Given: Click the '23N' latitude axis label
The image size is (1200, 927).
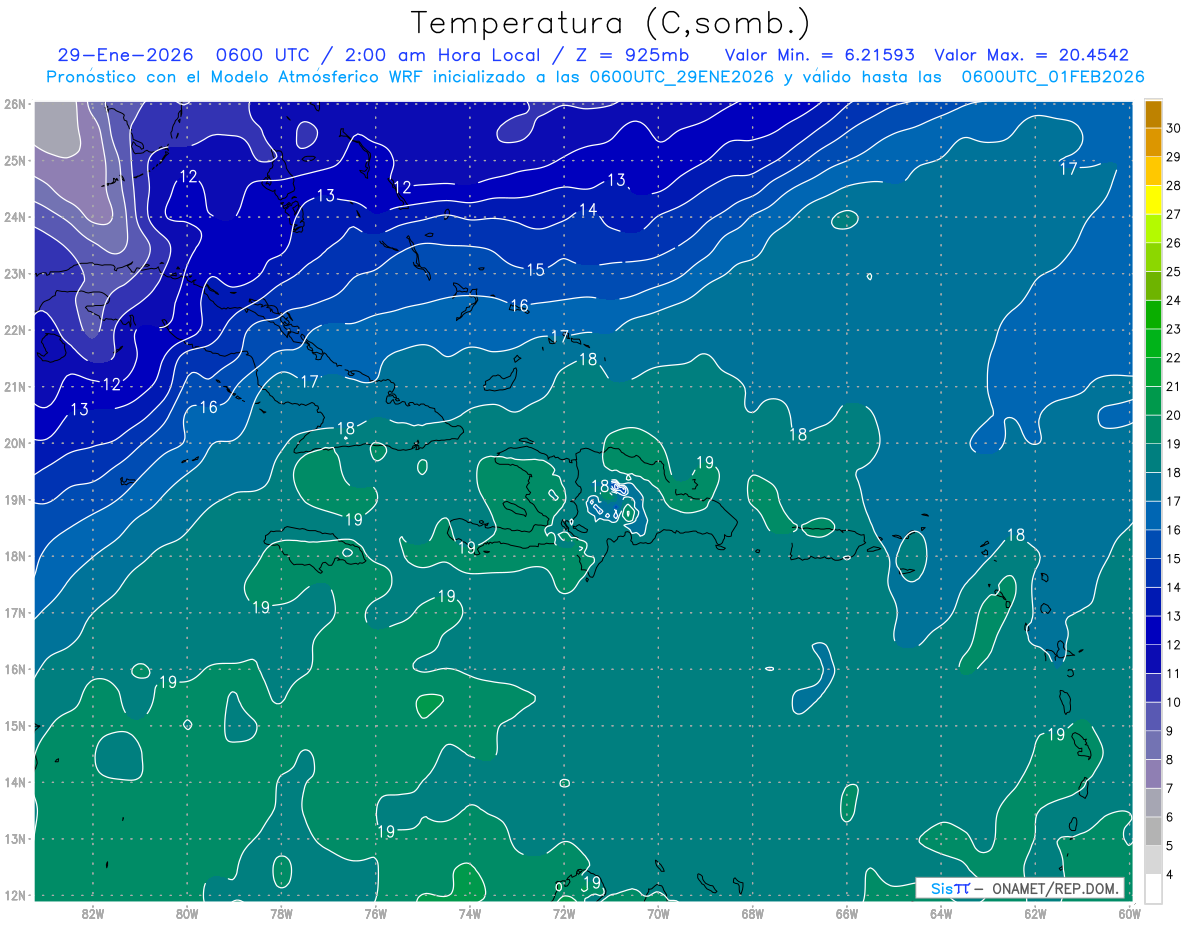Looking at the screenshot, I should point(14,273).
